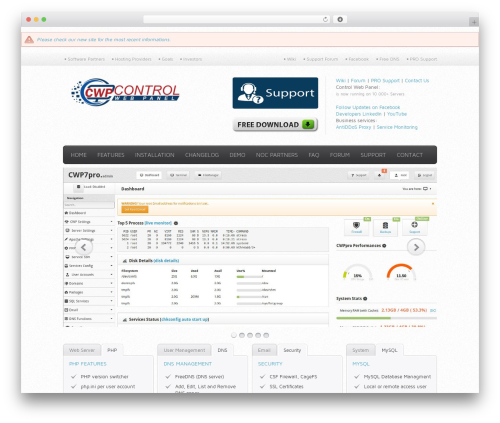Select the fifth carousel dot
500x423 pixels.
pyautogui.click(x=266, y=335)
